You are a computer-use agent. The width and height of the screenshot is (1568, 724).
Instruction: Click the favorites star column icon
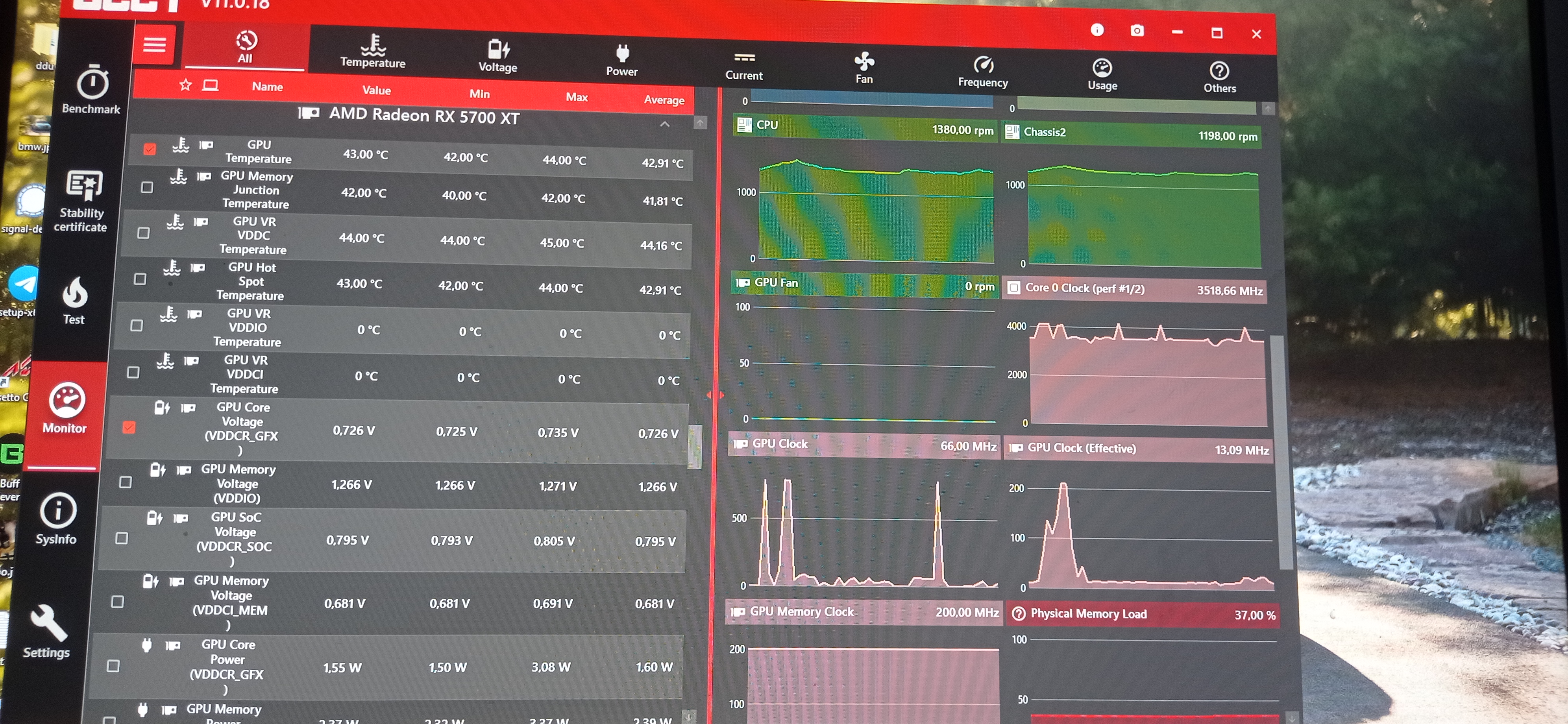pos(186,85)
